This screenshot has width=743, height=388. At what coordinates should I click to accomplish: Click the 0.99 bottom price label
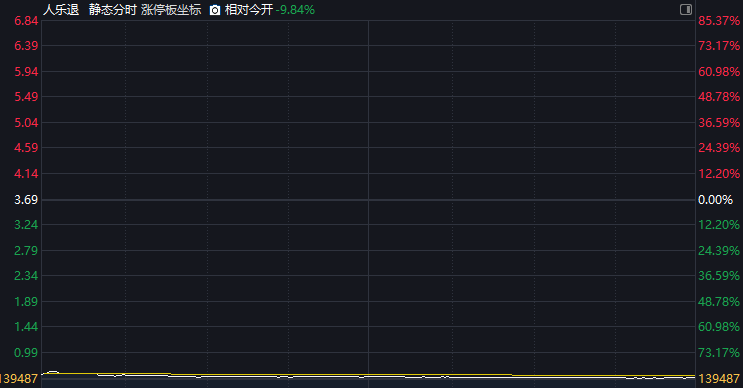(26, 352)
